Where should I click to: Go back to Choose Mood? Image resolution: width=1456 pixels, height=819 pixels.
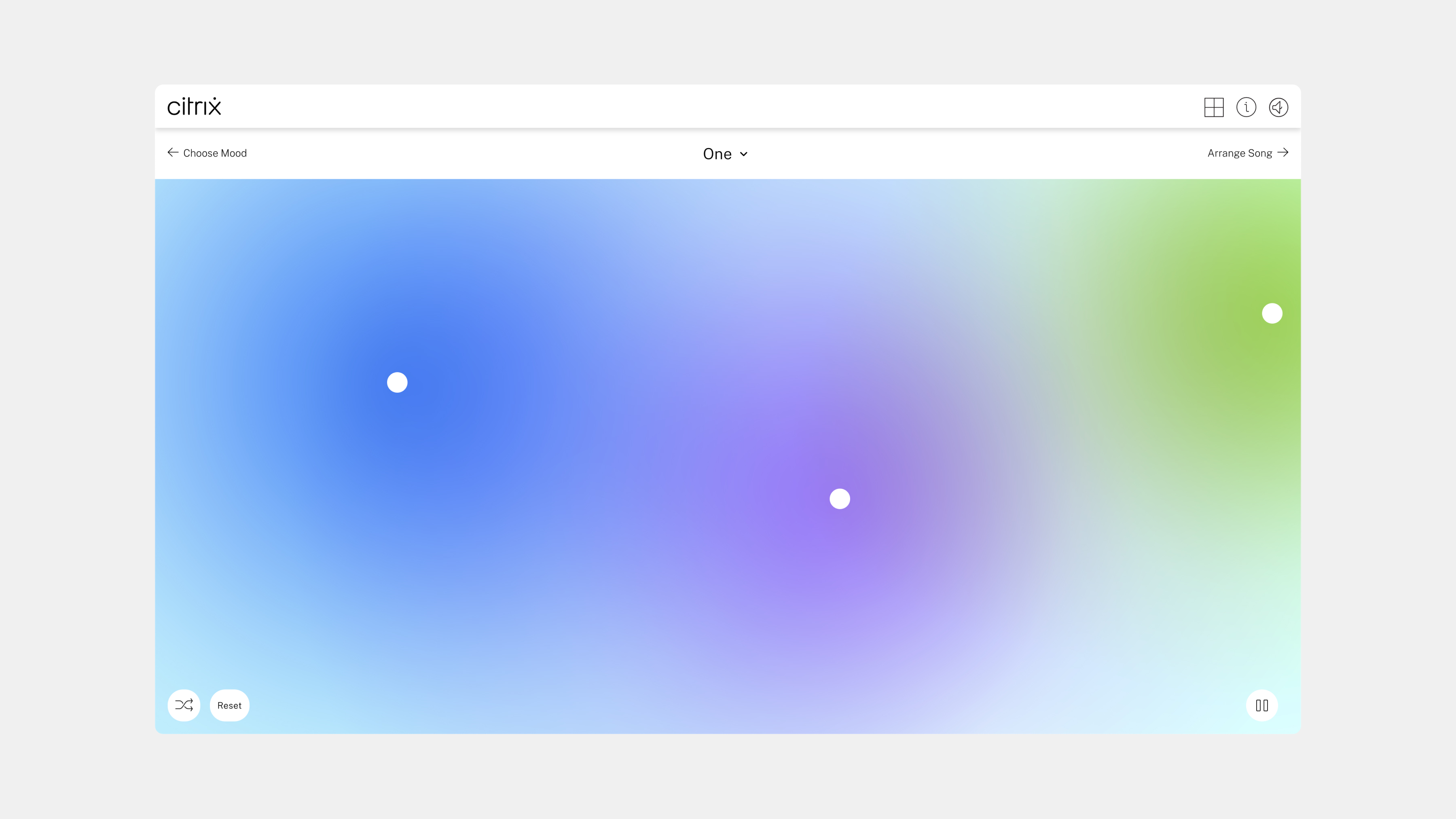[215, 153]
